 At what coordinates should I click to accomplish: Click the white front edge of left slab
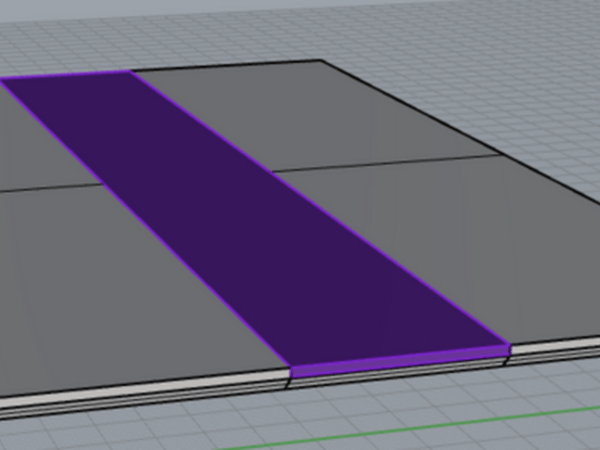click(140, 388)
